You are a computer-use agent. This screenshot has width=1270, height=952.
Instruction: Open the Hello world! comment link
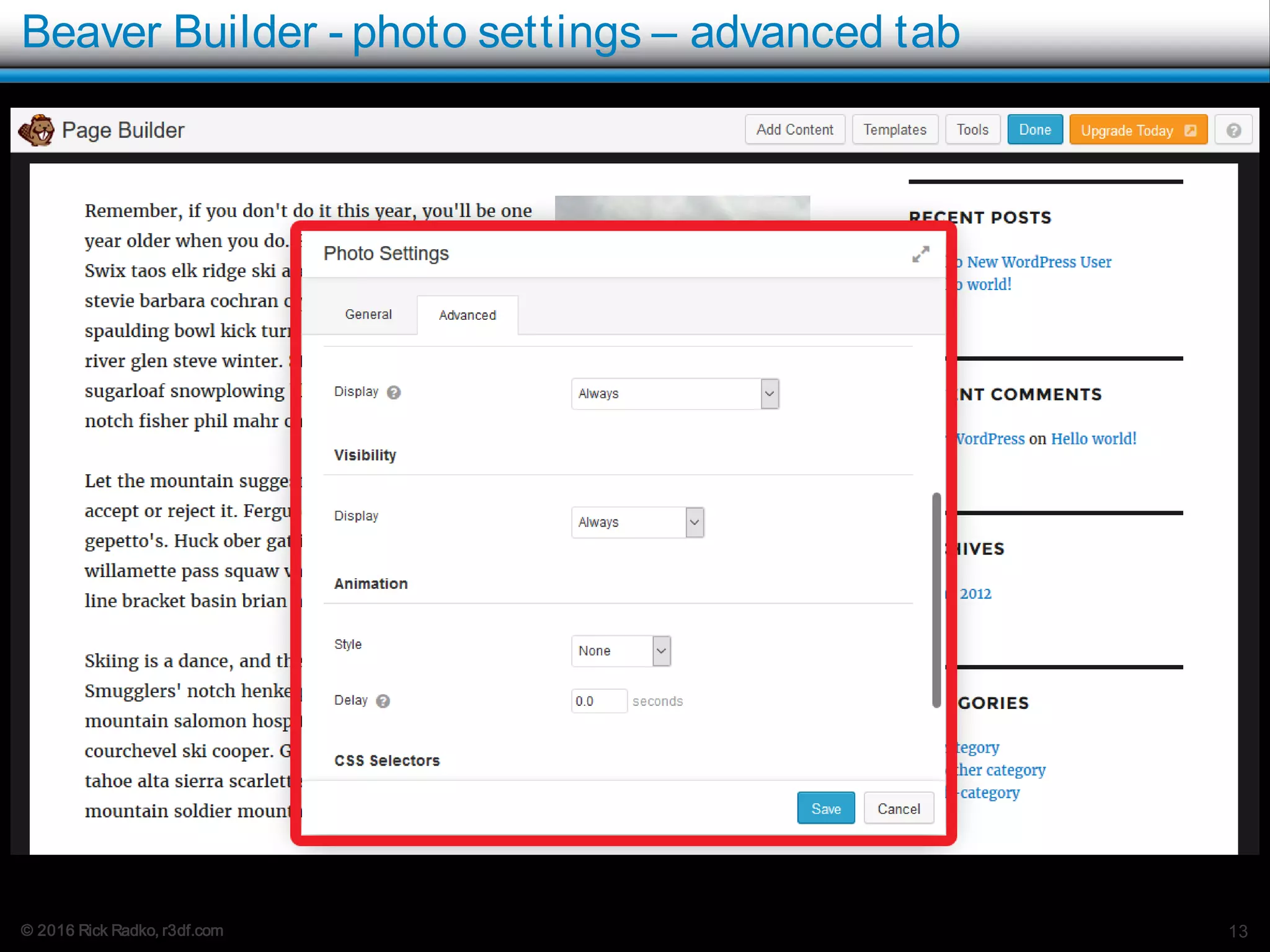coord(1094,439)
